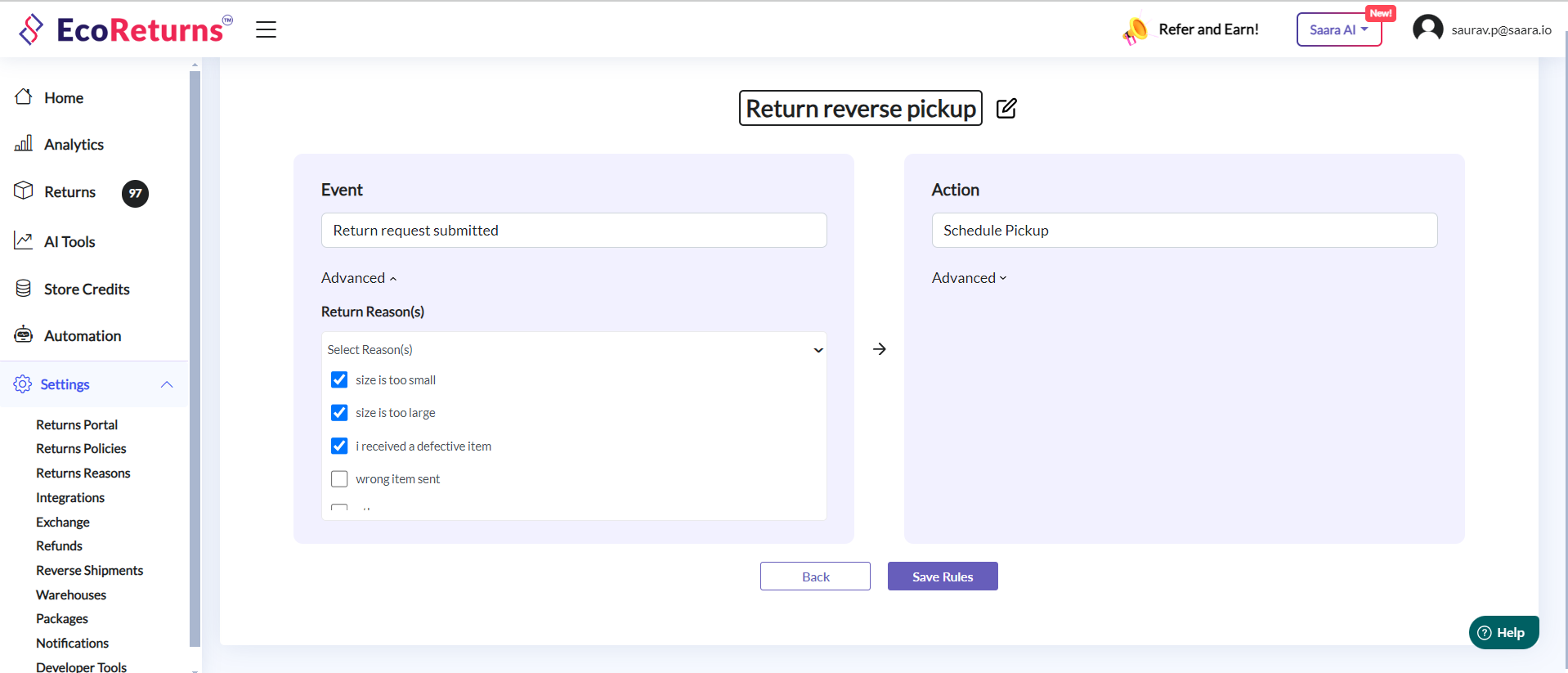Click the Save Rules button
1568x673 pixels.
tap(942, 577)
